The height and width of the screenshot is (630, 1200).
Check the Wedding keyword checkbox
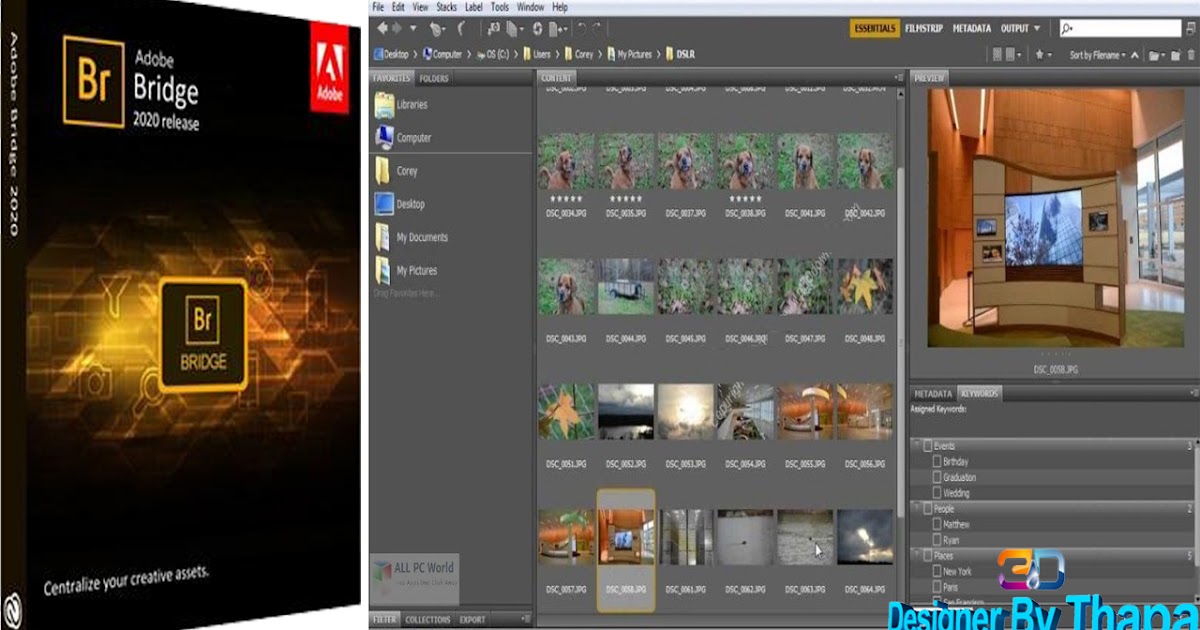937,493
